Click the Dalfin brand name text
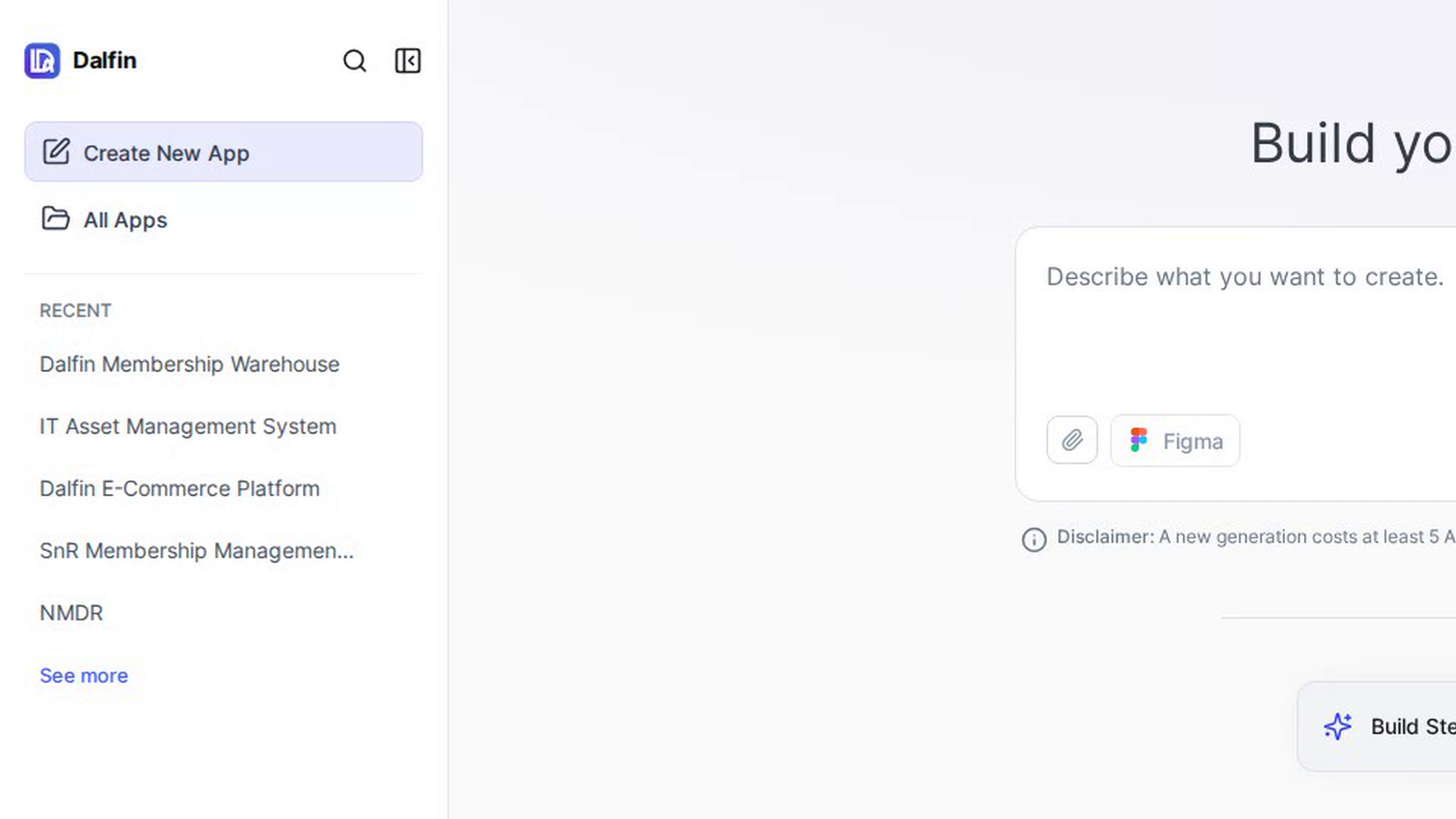 [105, 61]
